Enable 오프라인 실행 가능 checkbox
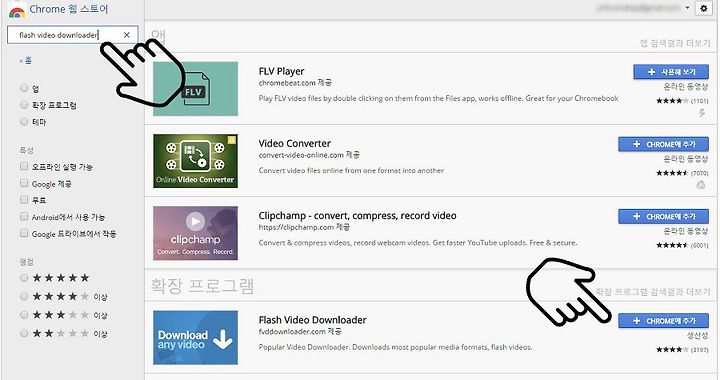720x380 pixels. tap(24, 167)
